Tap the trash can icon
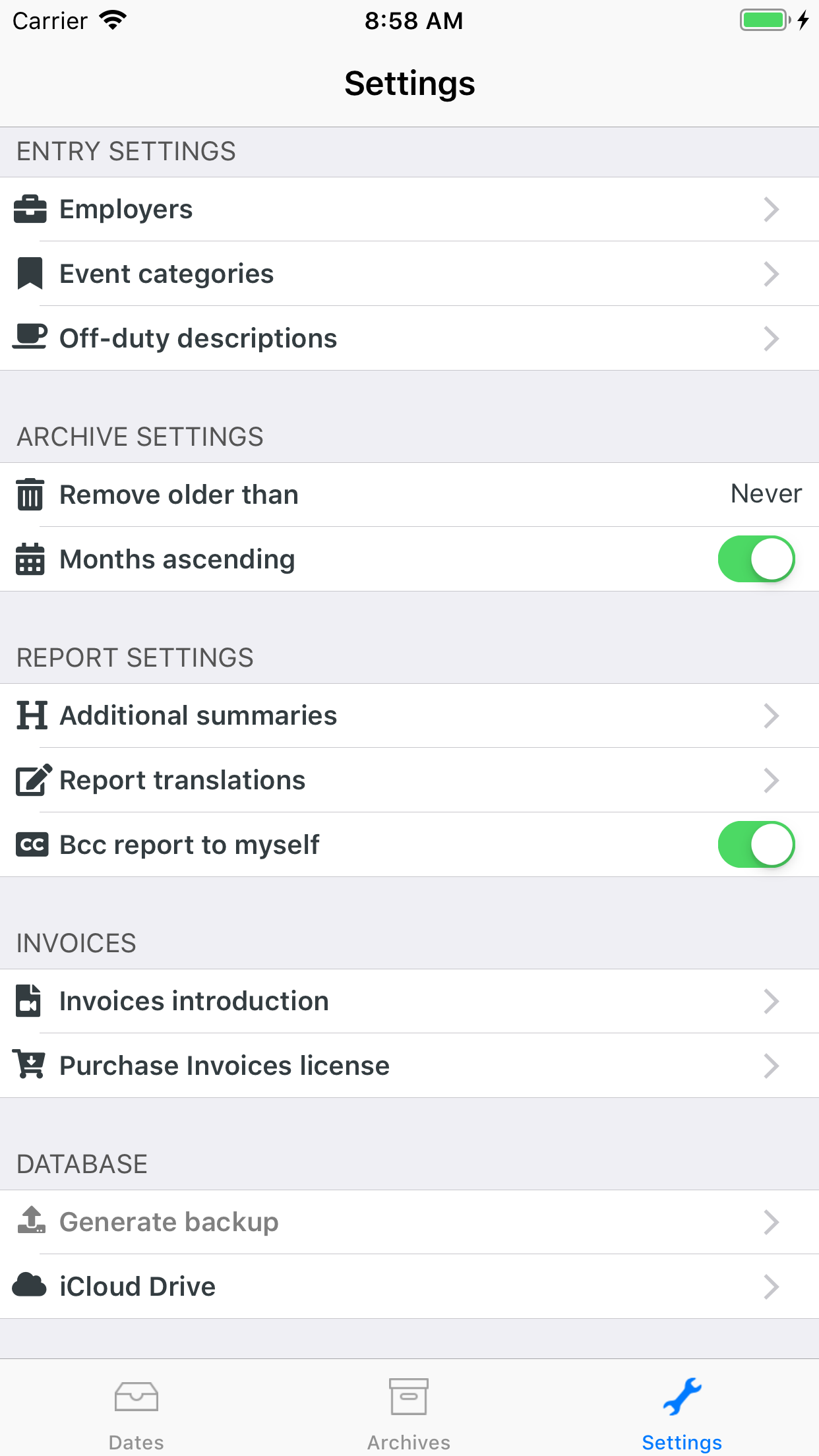819x1456 pixels. (30, 495)
